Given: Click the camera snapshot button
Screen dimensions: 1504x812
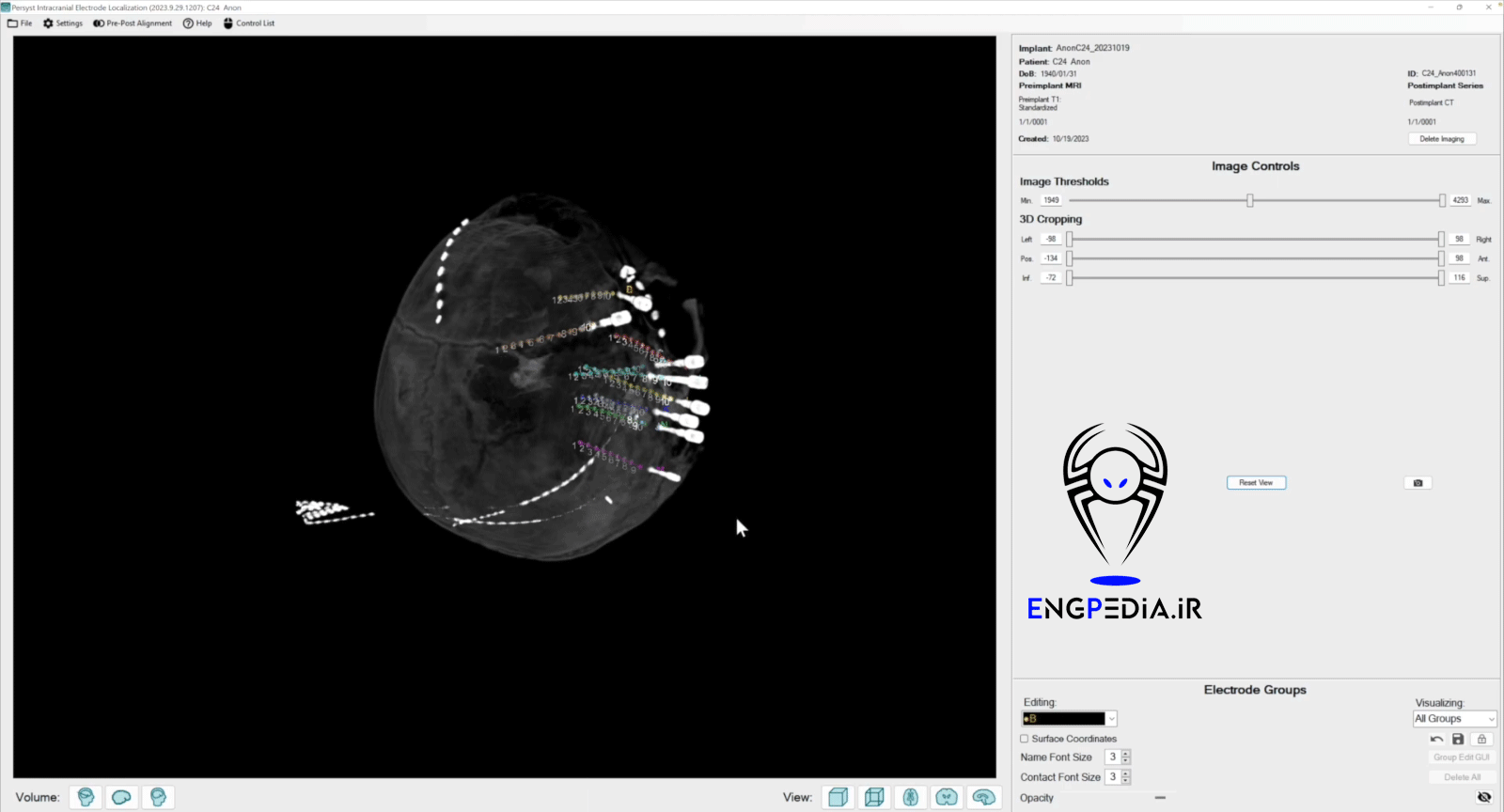Looking at the screenshot, I should (1418, 483).
